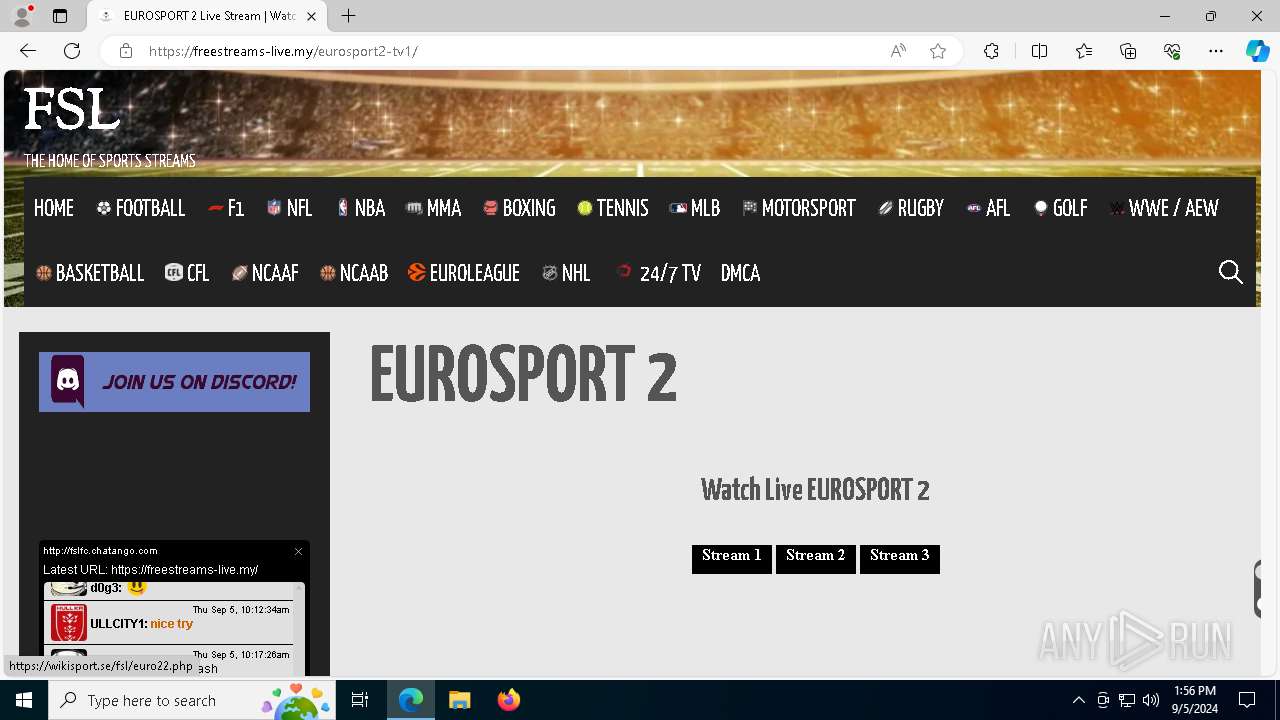Open the DMCA menu item

click(x=741, y=273)
